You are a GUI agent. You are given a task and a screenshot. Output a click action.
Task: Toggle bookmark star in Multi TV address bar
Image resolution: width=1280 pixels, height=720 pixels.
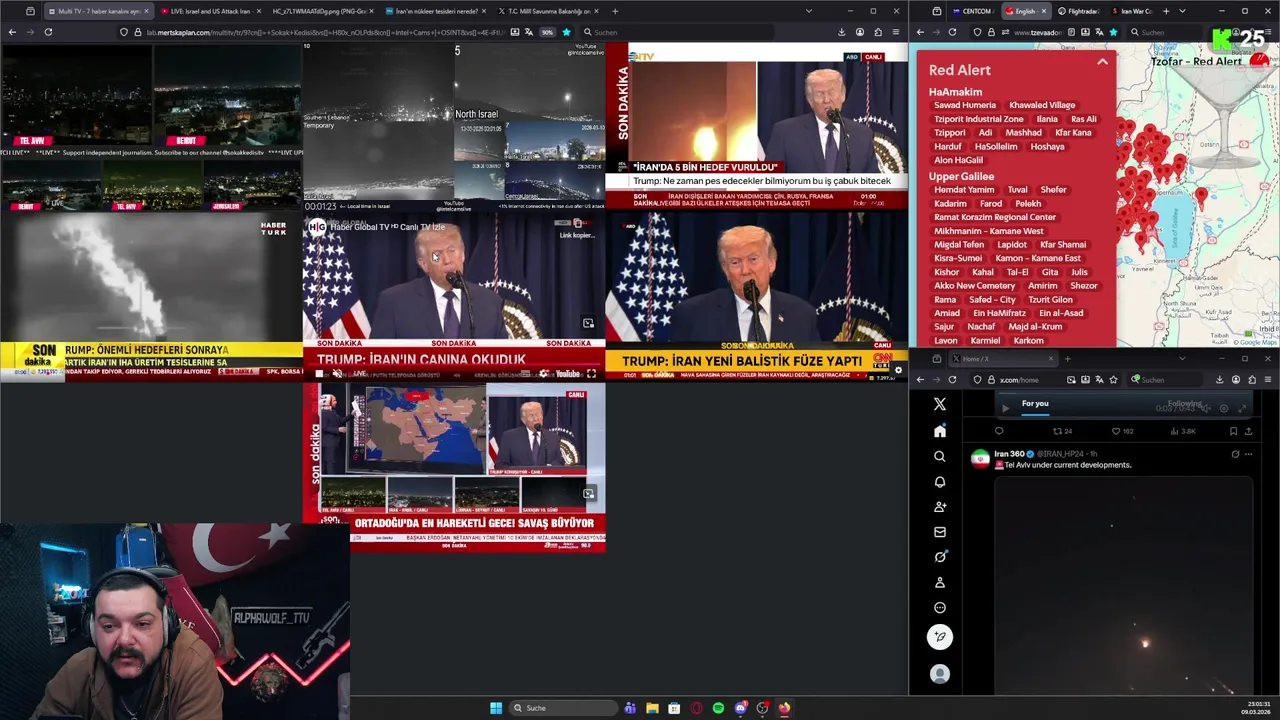click(x=566, y=32)
